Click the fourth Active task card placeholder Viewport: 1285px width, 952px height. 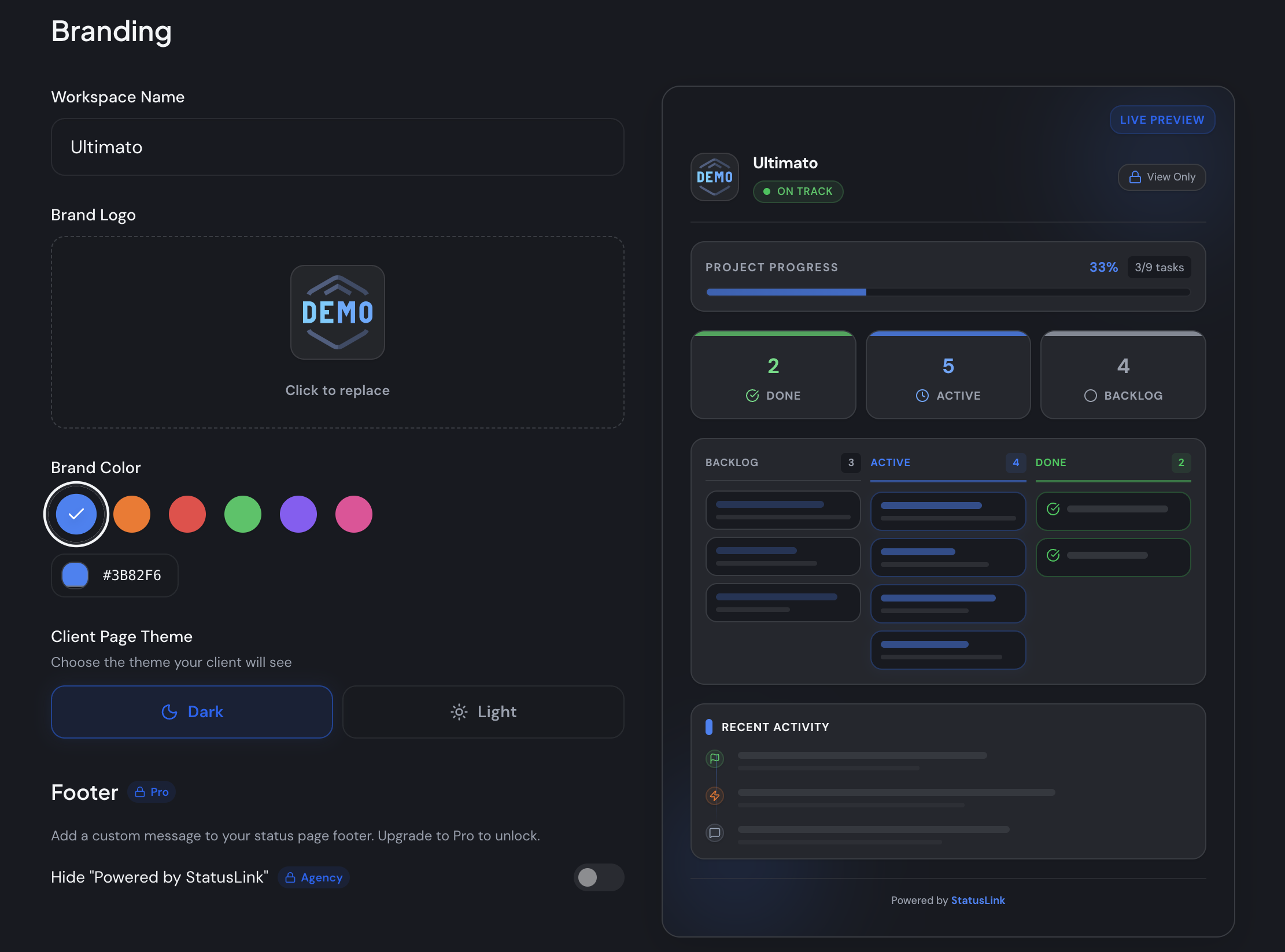948,650
